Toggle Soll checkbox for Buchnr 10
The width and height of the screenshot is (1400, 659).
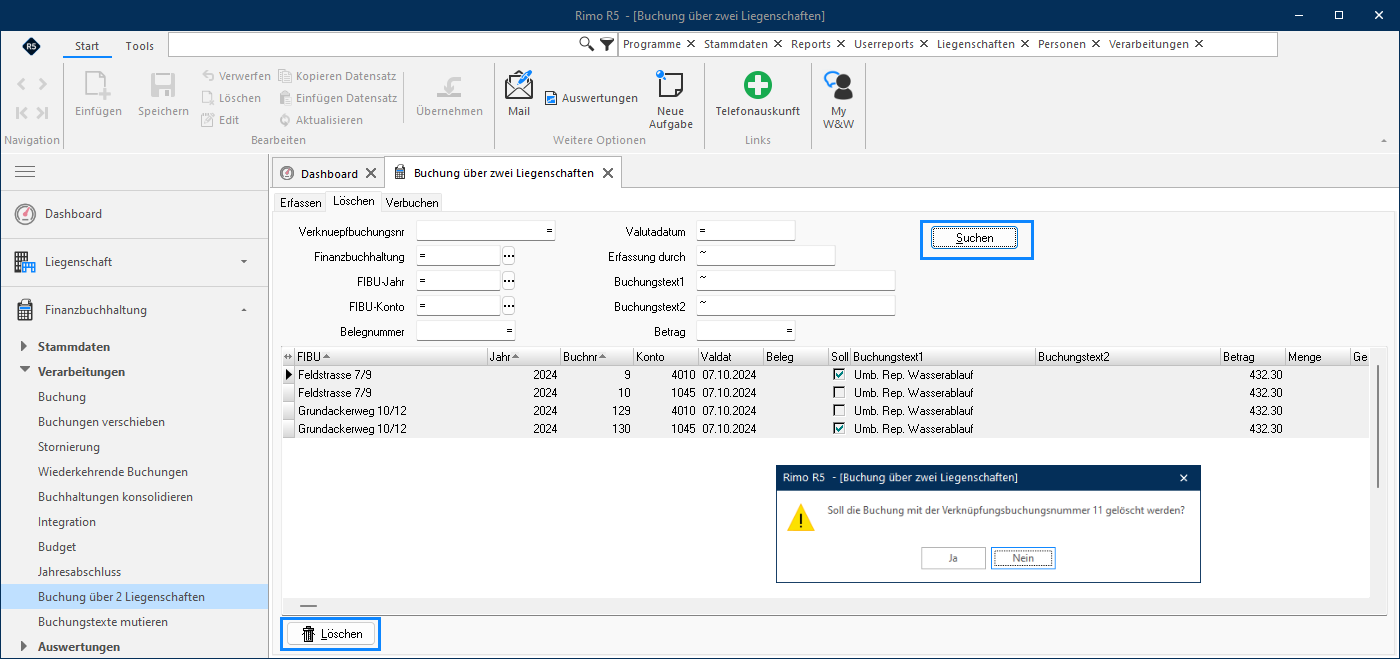[839, 392]
